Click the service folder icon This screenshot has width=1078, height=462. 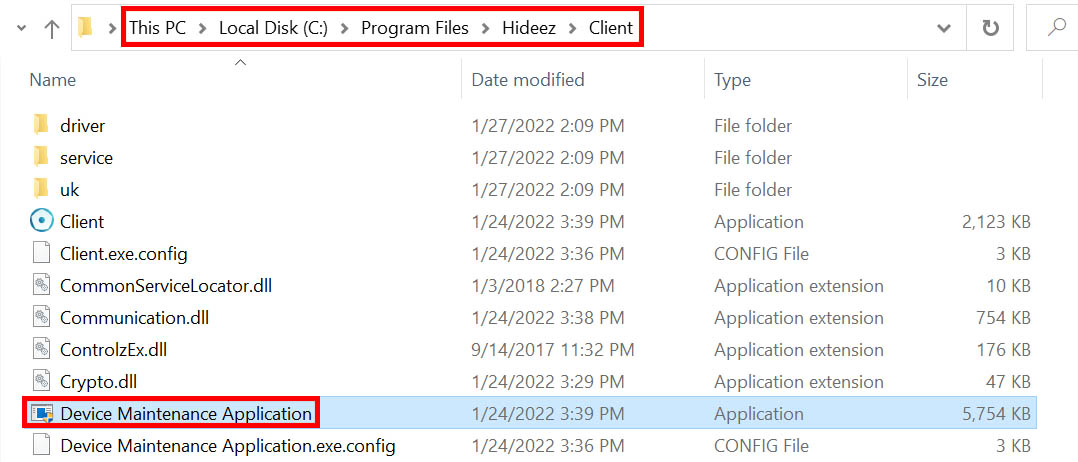point(41,157)
